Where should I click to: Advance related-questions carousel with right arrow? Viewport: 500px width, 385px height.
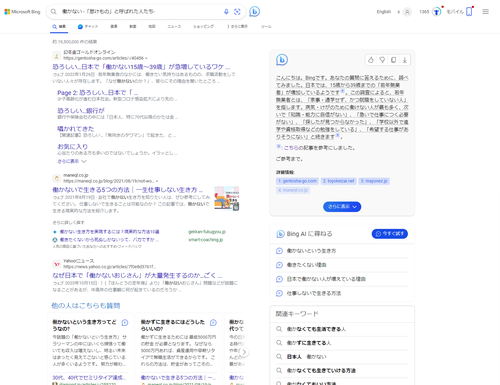pos(244,352)
